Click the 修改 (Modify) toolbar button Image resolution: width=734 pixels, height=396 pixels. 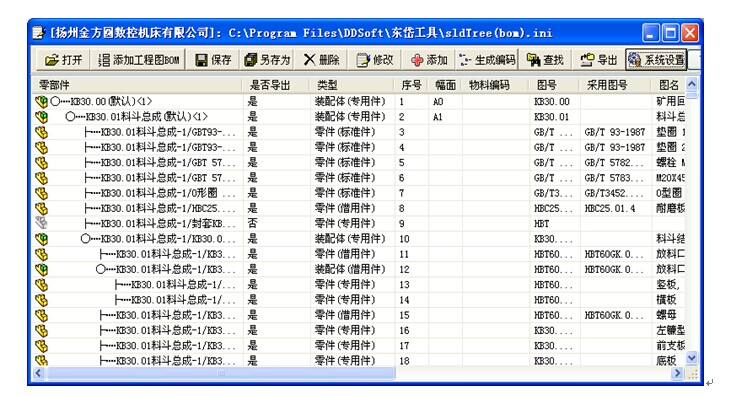point(374,60)
